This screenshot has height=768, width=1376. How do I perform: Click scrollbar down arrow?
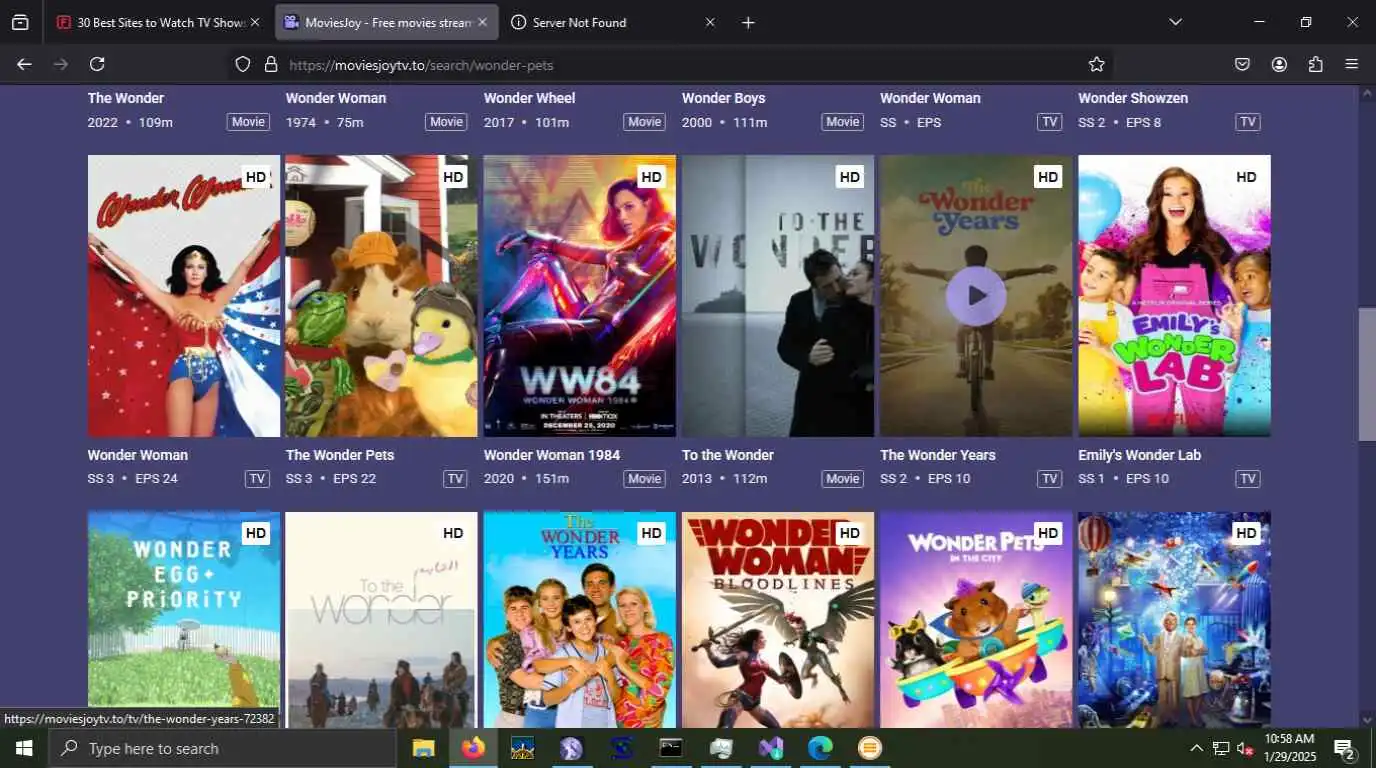(x=1367, y=719)
